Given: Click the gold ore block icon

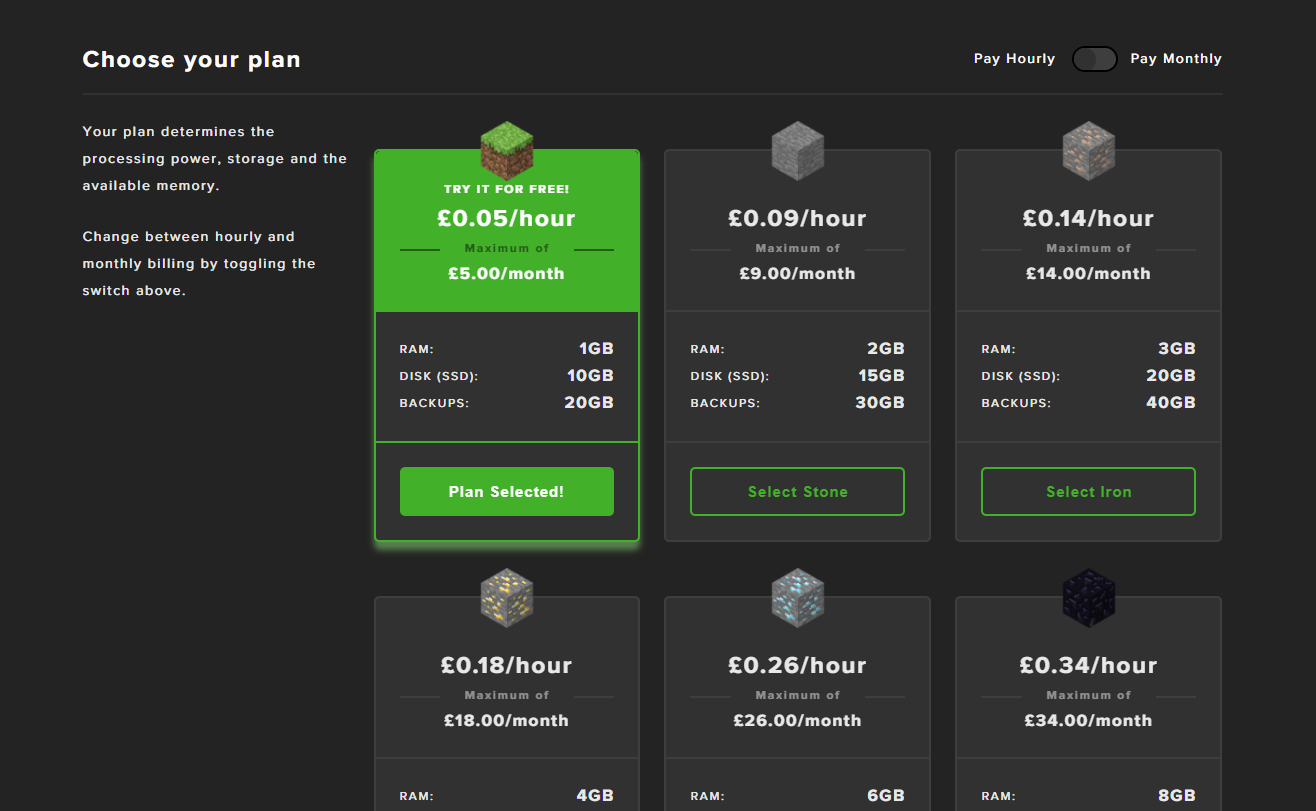Looking at the screenshot, I should (507, 597).
